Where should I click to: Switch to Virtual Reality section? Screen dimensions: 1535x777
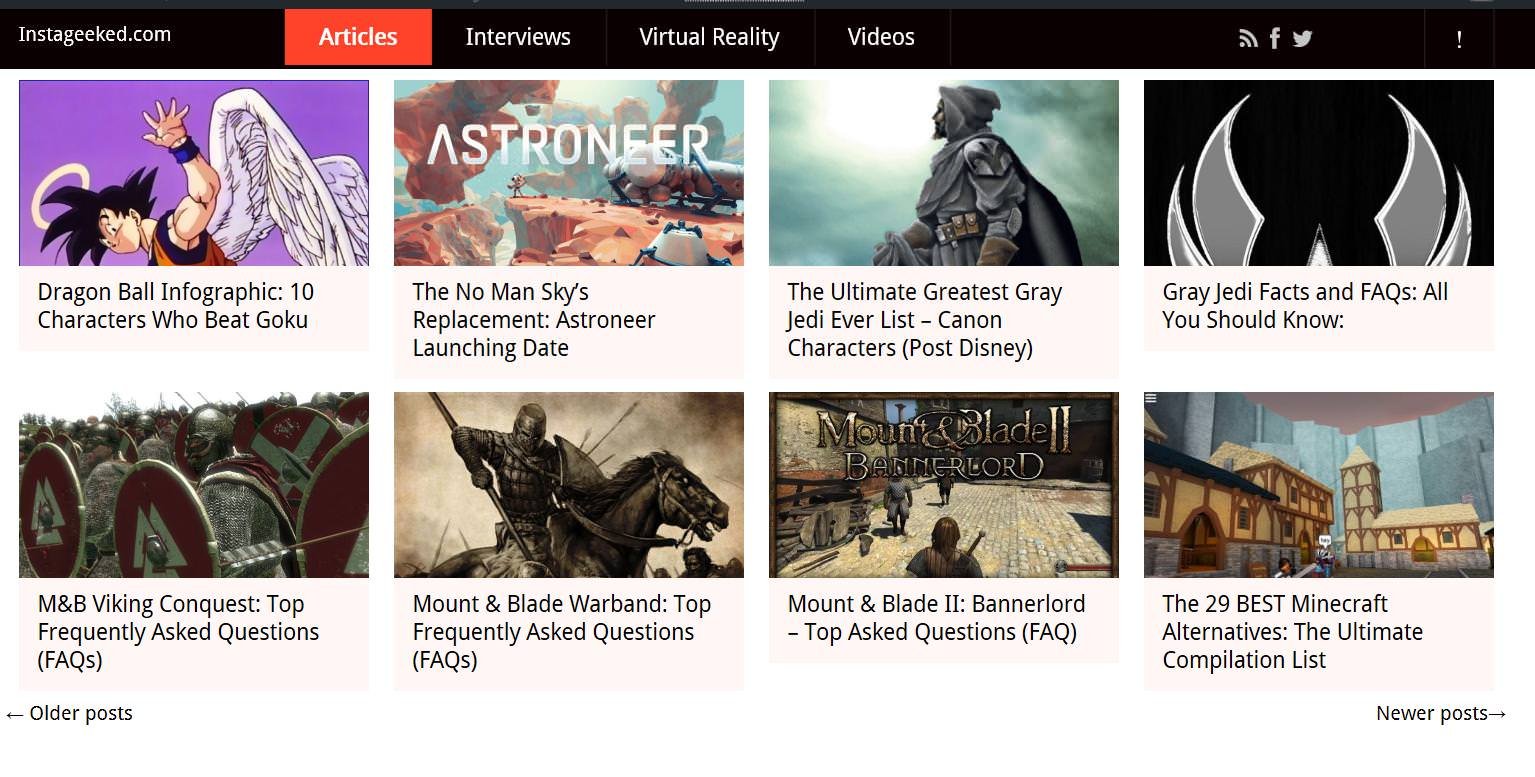(709, 37)
